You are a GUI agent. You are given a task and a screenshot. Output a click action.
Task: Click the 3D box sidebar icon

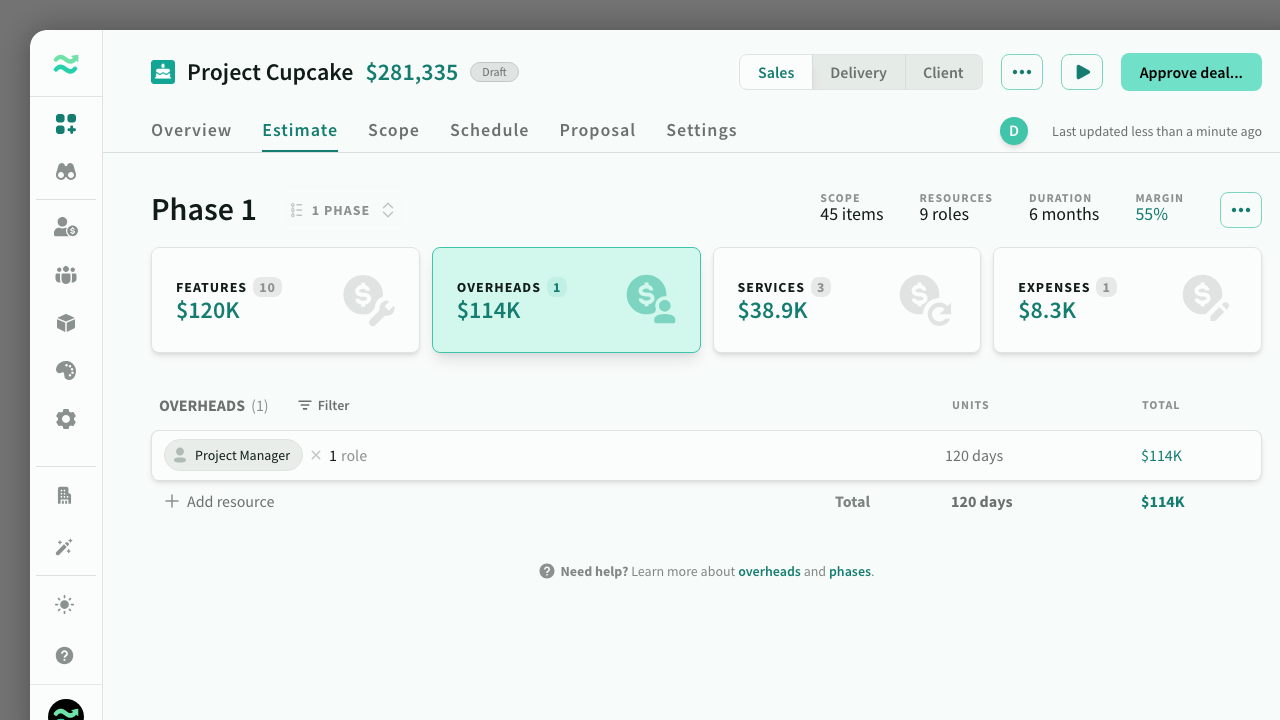click(66, 323)
